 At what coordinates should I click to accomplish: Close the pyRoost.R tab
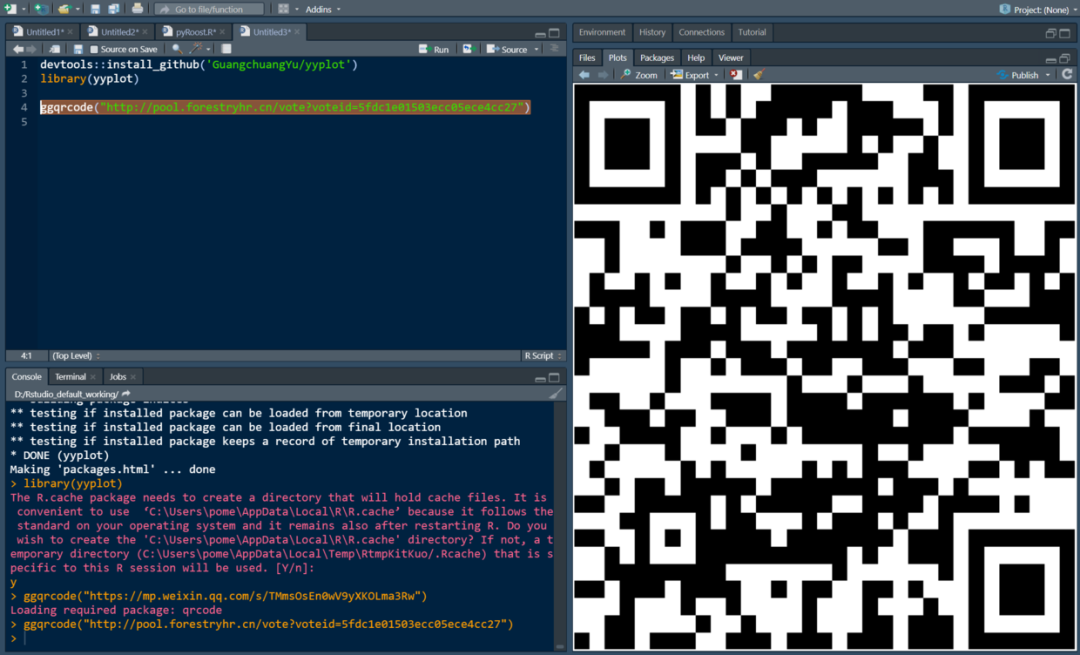tap(222, 32)
